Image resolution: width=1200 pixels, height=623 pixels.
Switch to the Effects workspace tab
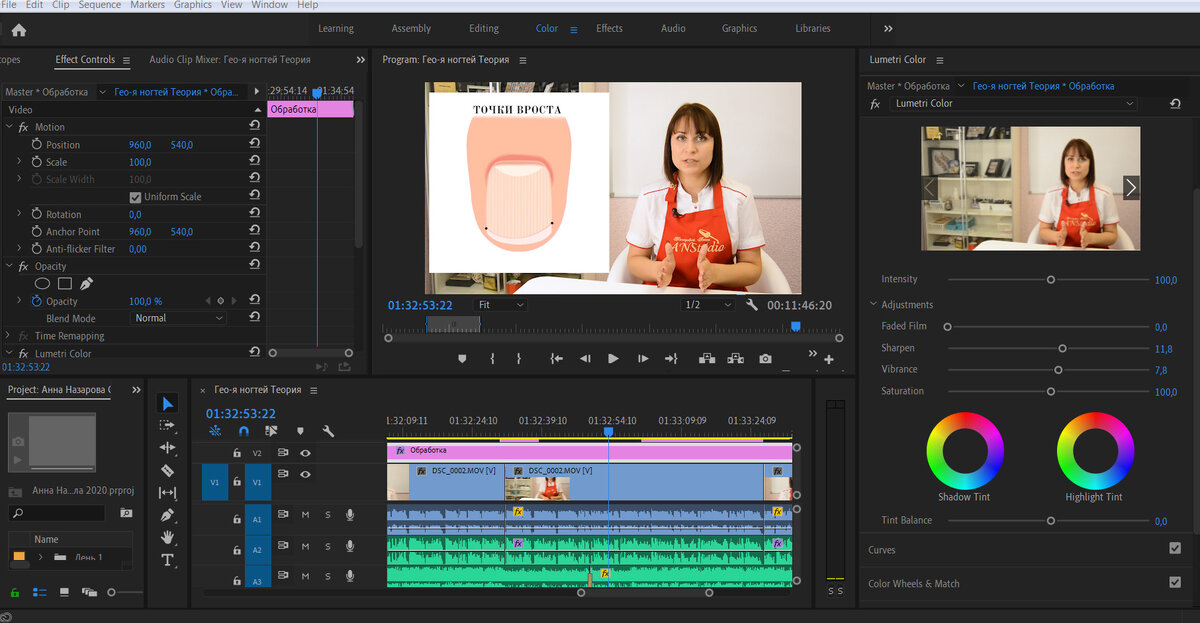coord(609,29)
